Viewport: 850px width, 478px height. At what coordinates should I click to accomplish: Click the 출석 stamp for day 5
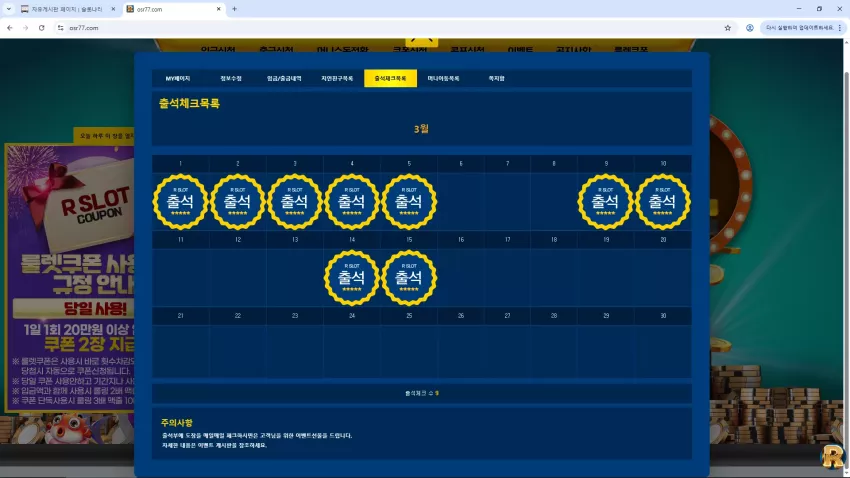(409, 202)
